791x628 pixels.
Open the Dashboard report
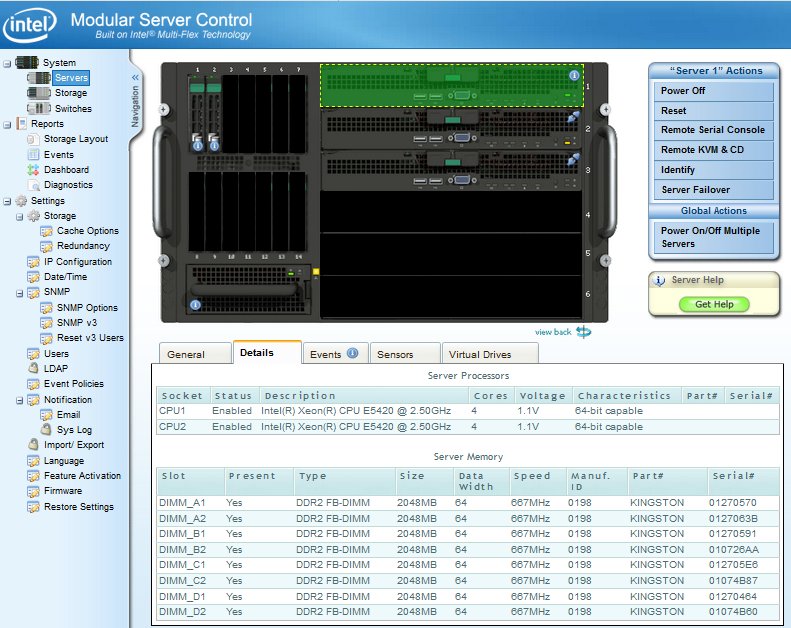66,170
